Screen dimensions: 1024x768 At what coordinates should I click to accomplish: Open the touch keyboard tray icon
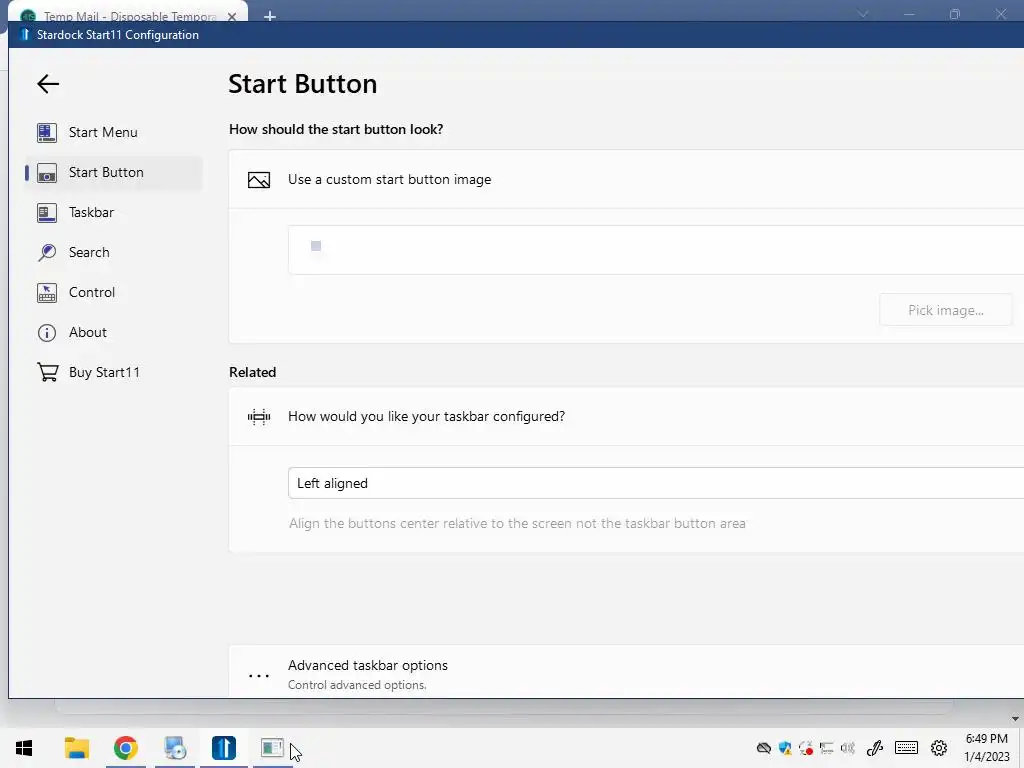point(906,748)
